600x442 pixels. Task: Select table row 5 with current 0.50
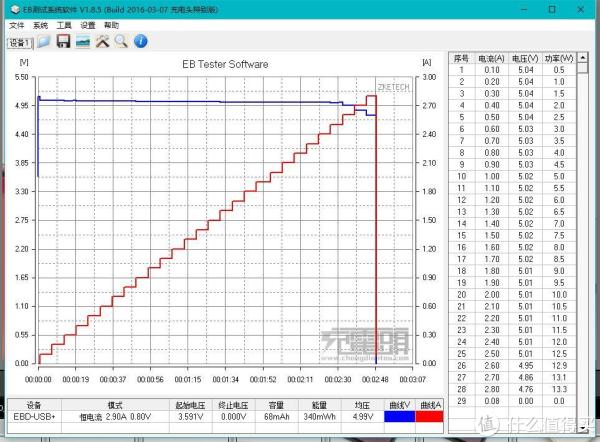[512, 117]
